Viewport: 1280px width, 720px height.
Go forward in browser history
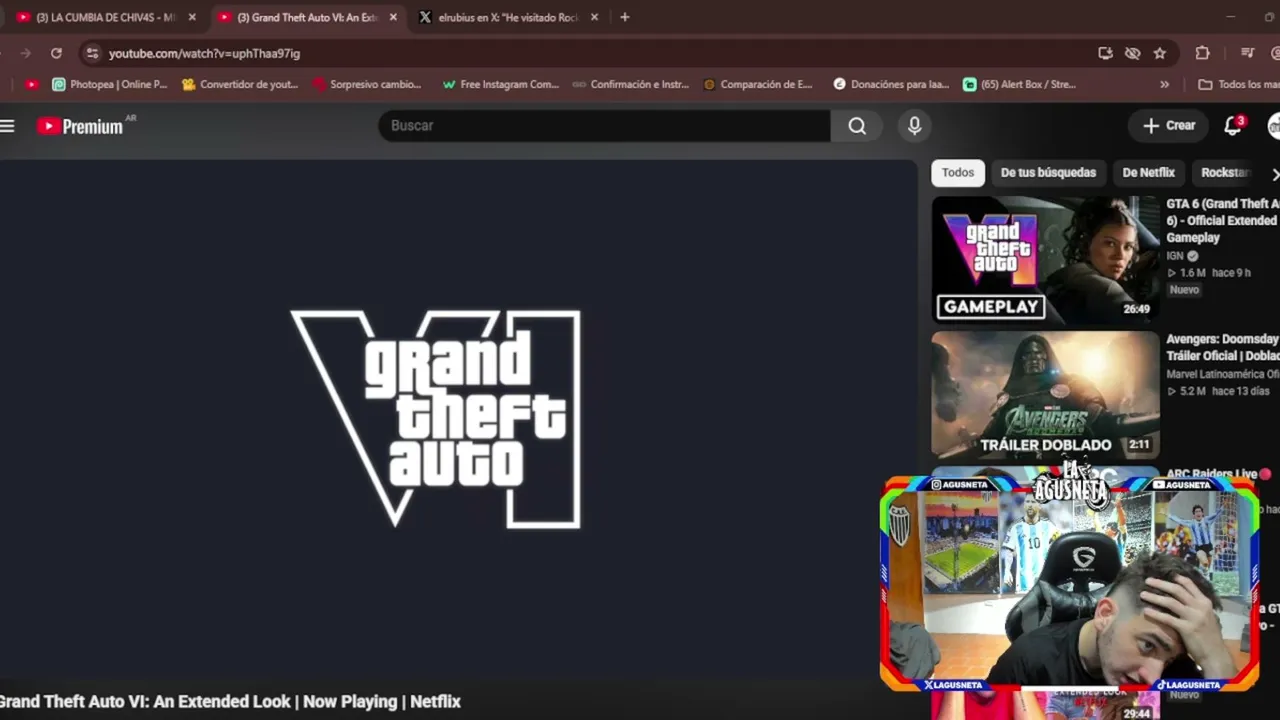(x=26, y=53)
